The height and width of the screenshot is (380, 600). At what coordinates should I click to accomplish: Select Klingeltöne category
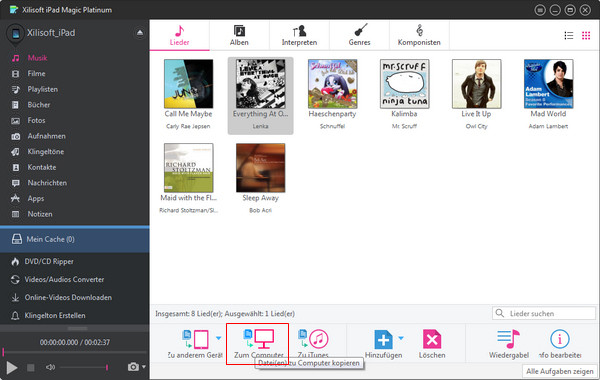46,152
